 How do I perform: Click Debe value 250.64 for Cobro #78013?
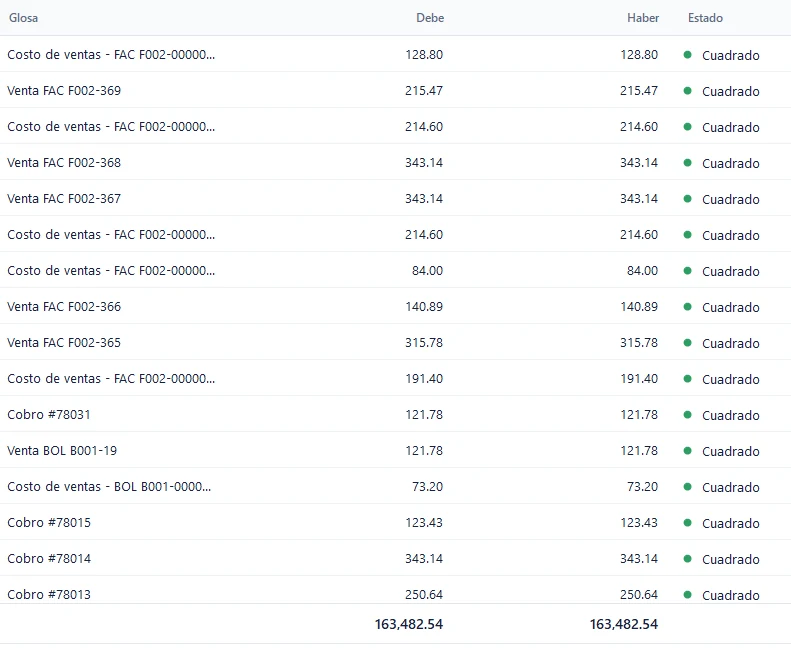point(424,595)
